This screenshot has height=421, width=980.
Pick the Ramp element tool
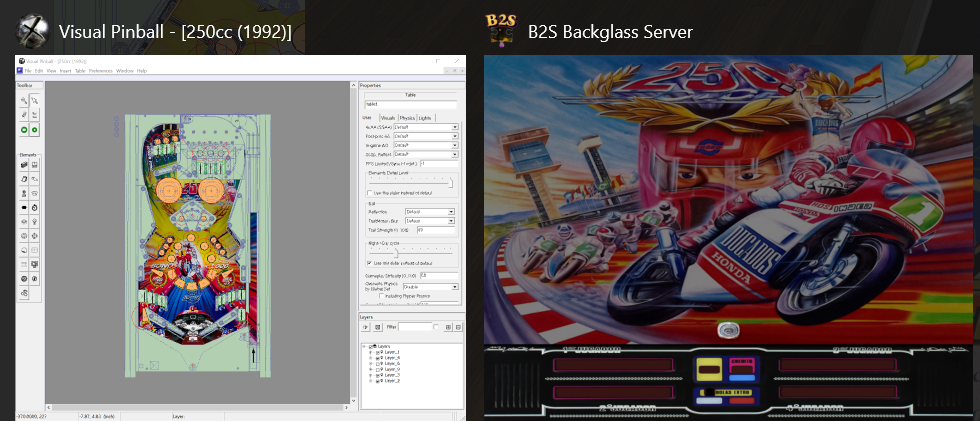pos(24,178)
